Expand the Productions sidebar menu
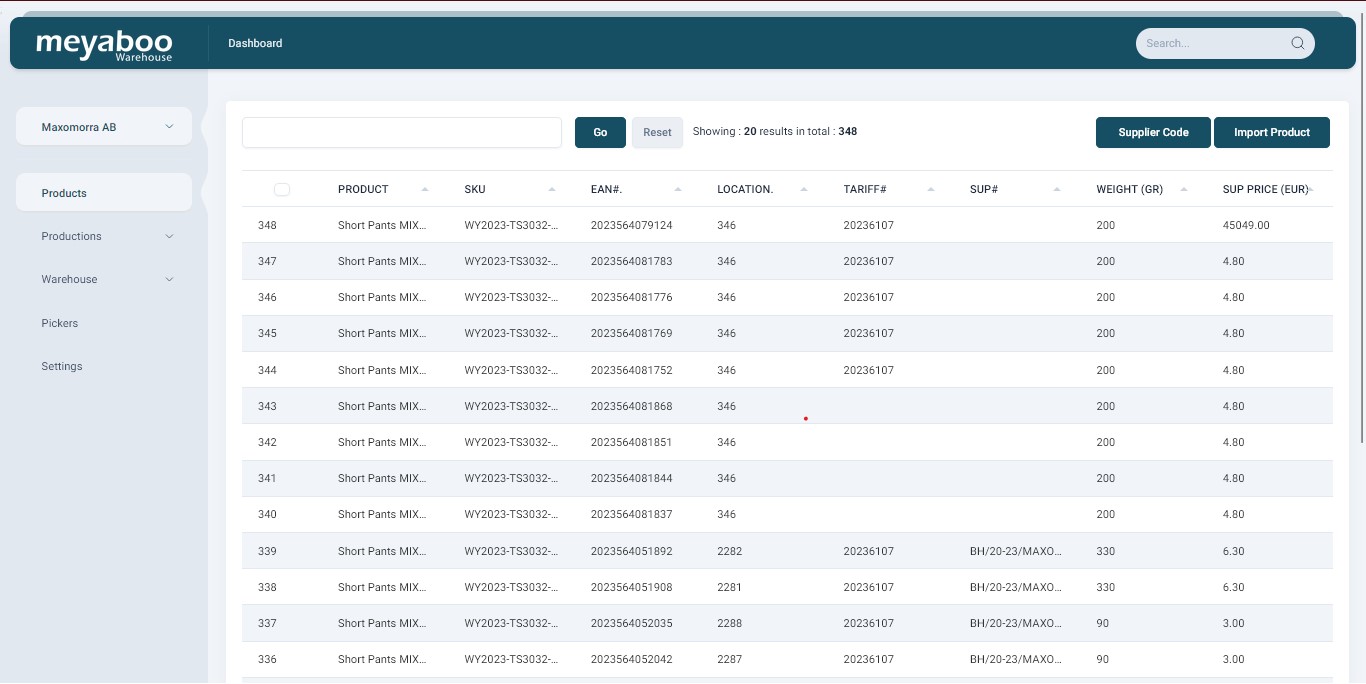The width and height of the screenshot is (1366, 684). tap(104, 236)
